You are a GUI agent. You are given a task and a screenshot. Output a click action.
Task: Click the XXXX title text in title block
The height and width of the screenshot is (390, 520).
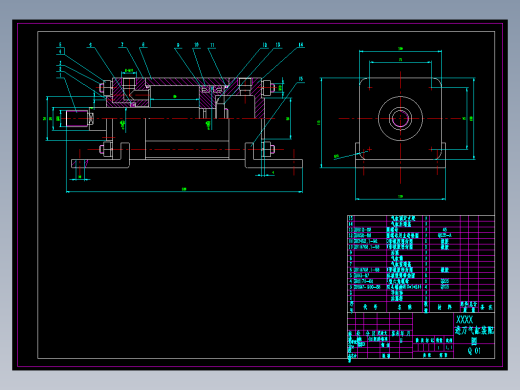(464, 320)
